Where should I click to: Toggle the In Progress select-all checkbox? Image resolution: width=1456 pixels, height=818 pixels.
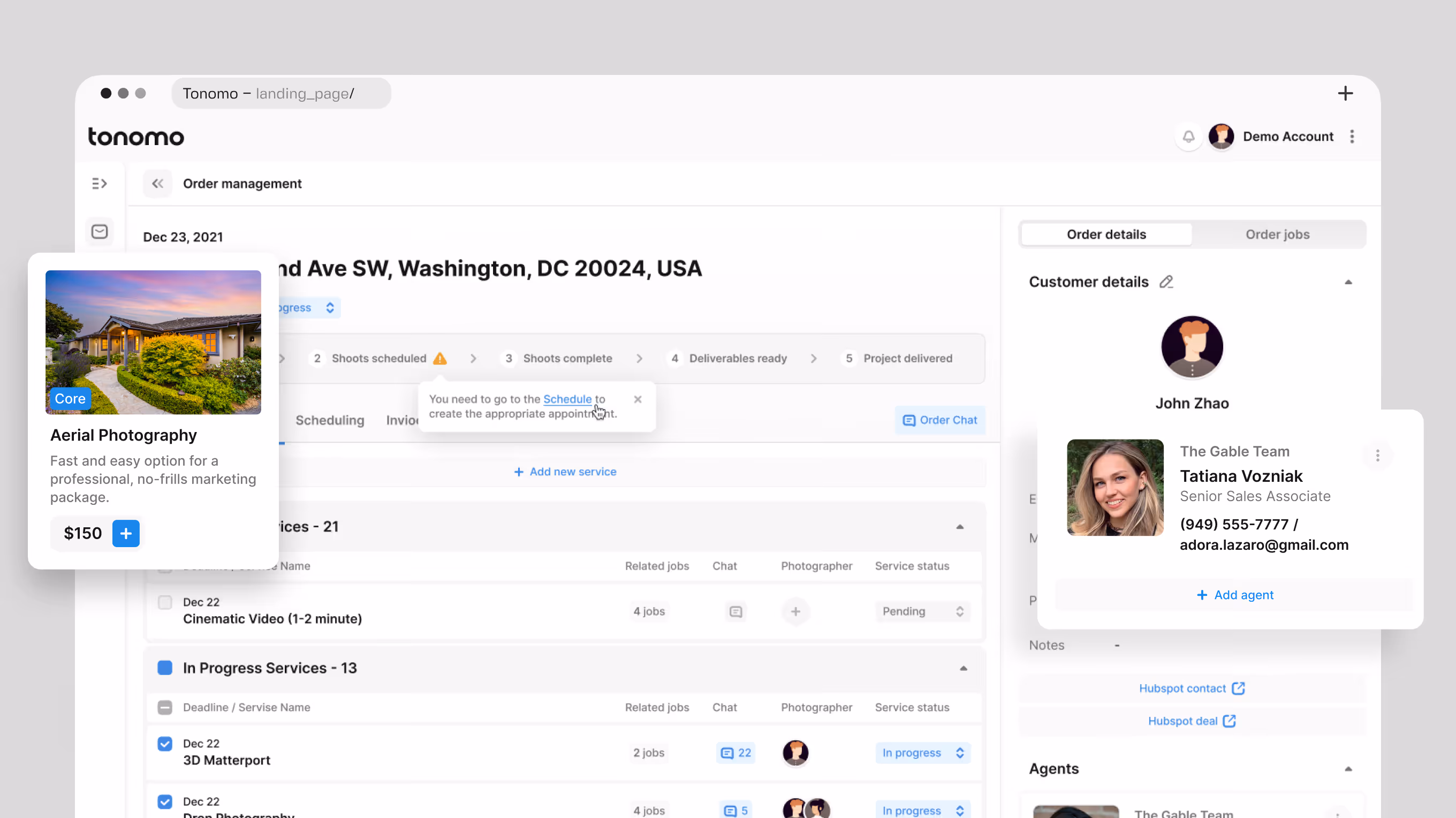pyautogui.click(x=164, y=707)
